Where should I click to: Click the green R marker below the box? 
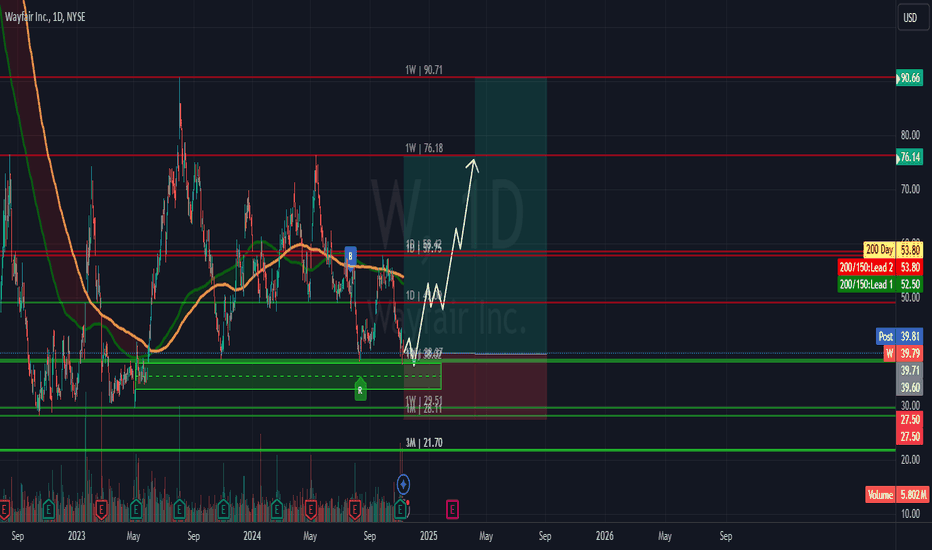point(360,389)
